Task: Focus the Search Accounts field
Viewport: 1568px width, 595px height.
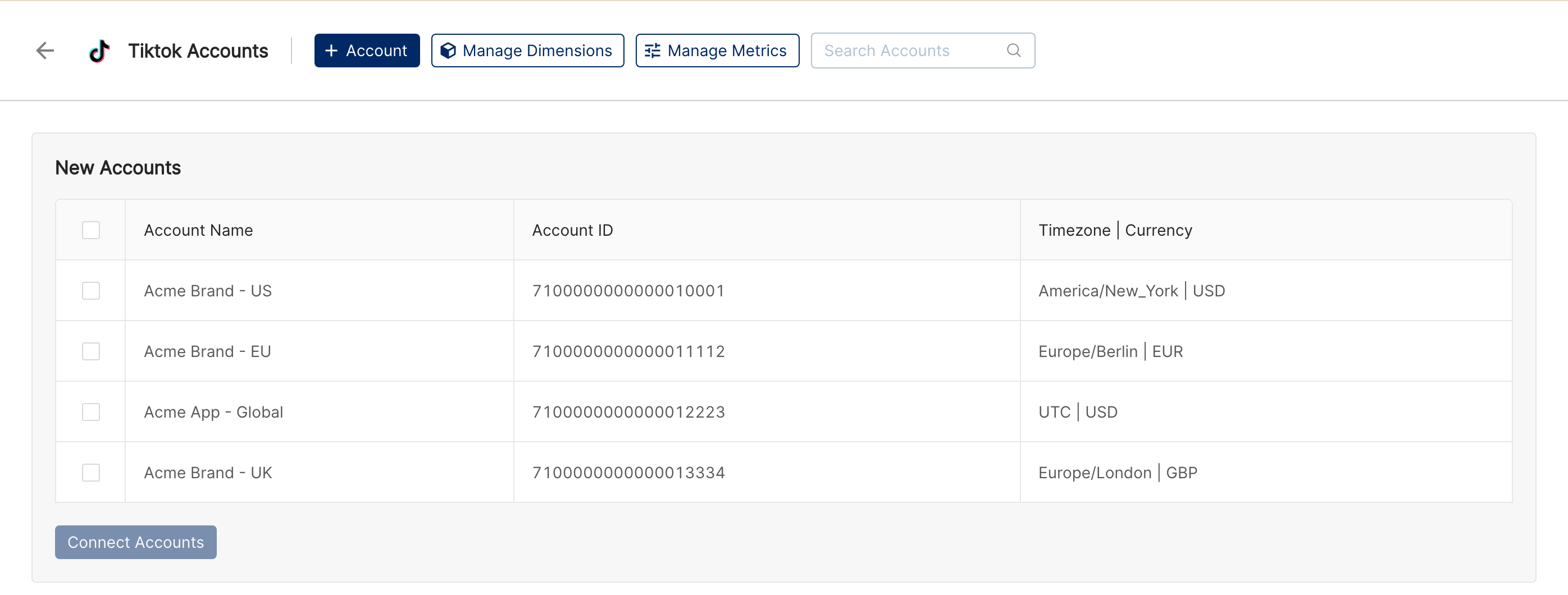Action: point(922,51)
